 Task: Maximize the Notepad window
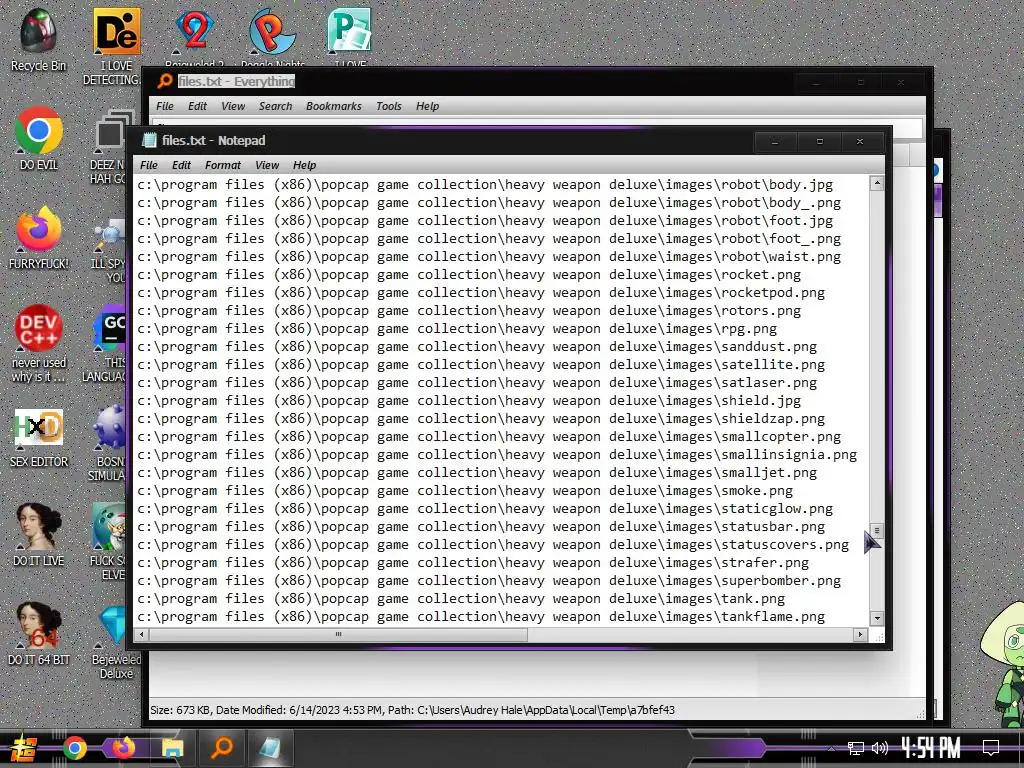(820, 141)
